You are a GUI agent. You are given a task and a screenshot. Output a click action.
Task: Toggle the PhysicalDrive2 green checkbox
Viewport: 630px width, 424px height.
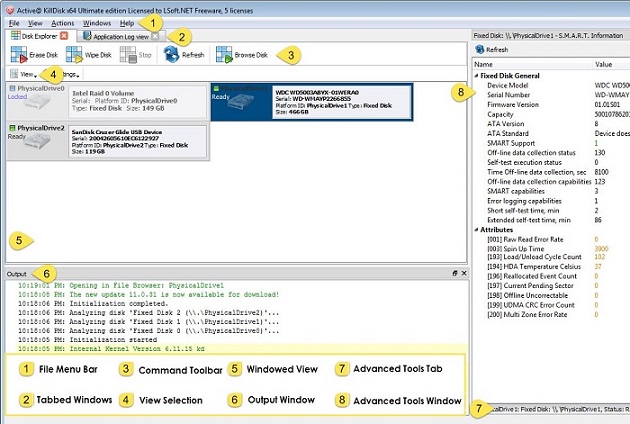pos(12,128)
